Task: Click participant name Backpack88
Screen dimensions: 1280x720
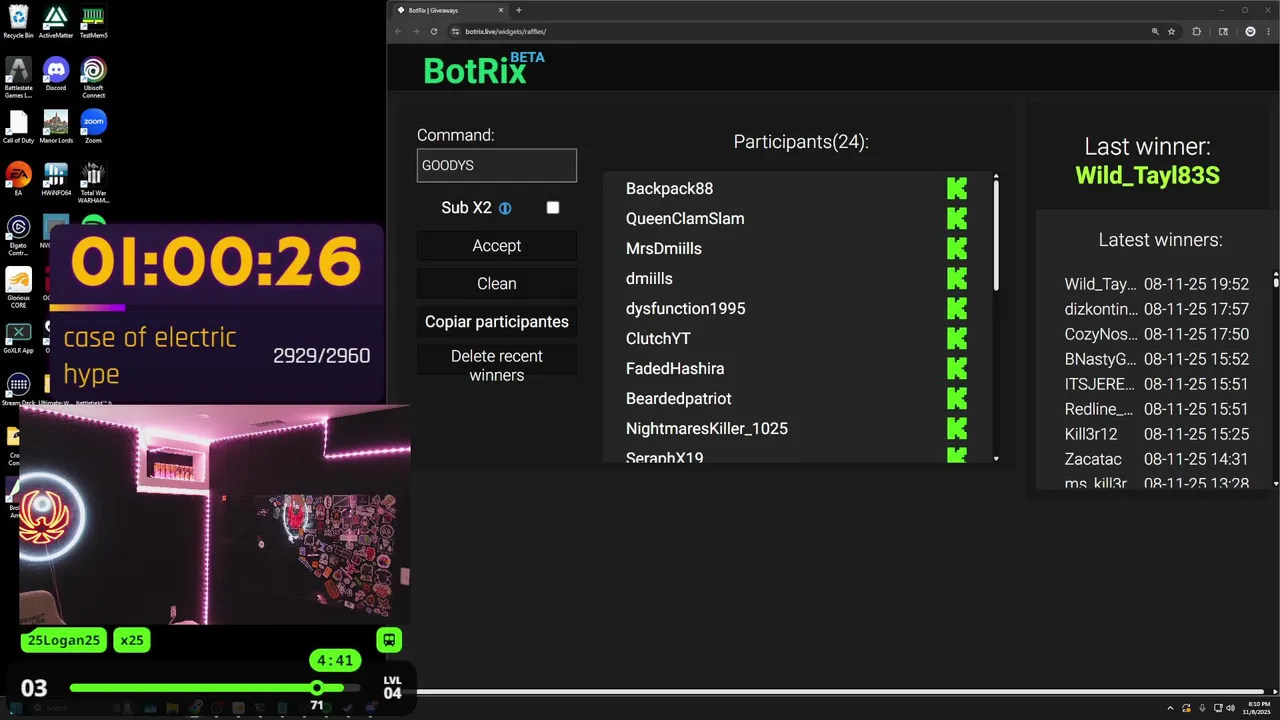Action: click(669, 188)
